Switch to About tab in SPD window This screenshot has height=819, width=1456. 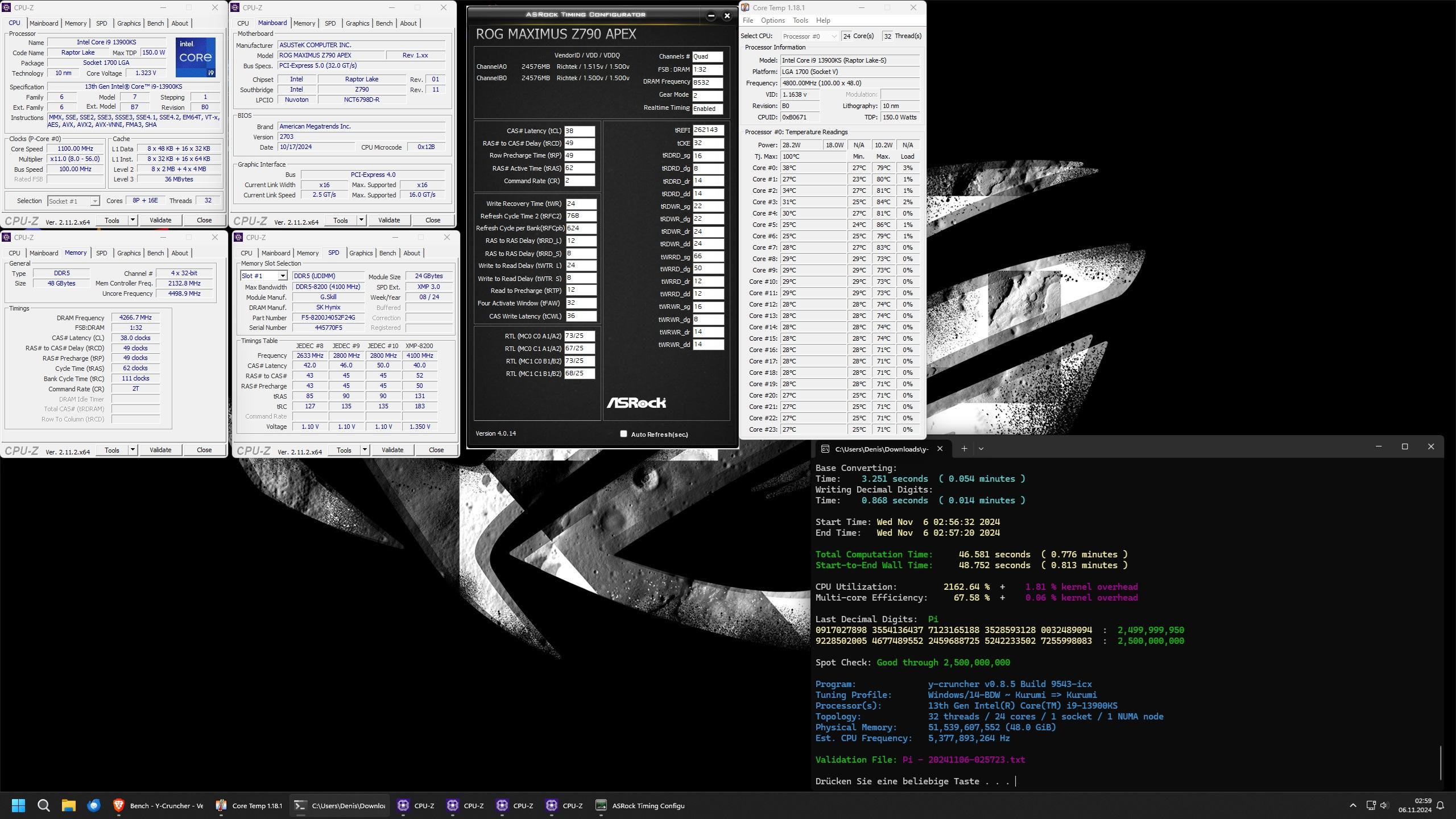[x=412, y=253]
